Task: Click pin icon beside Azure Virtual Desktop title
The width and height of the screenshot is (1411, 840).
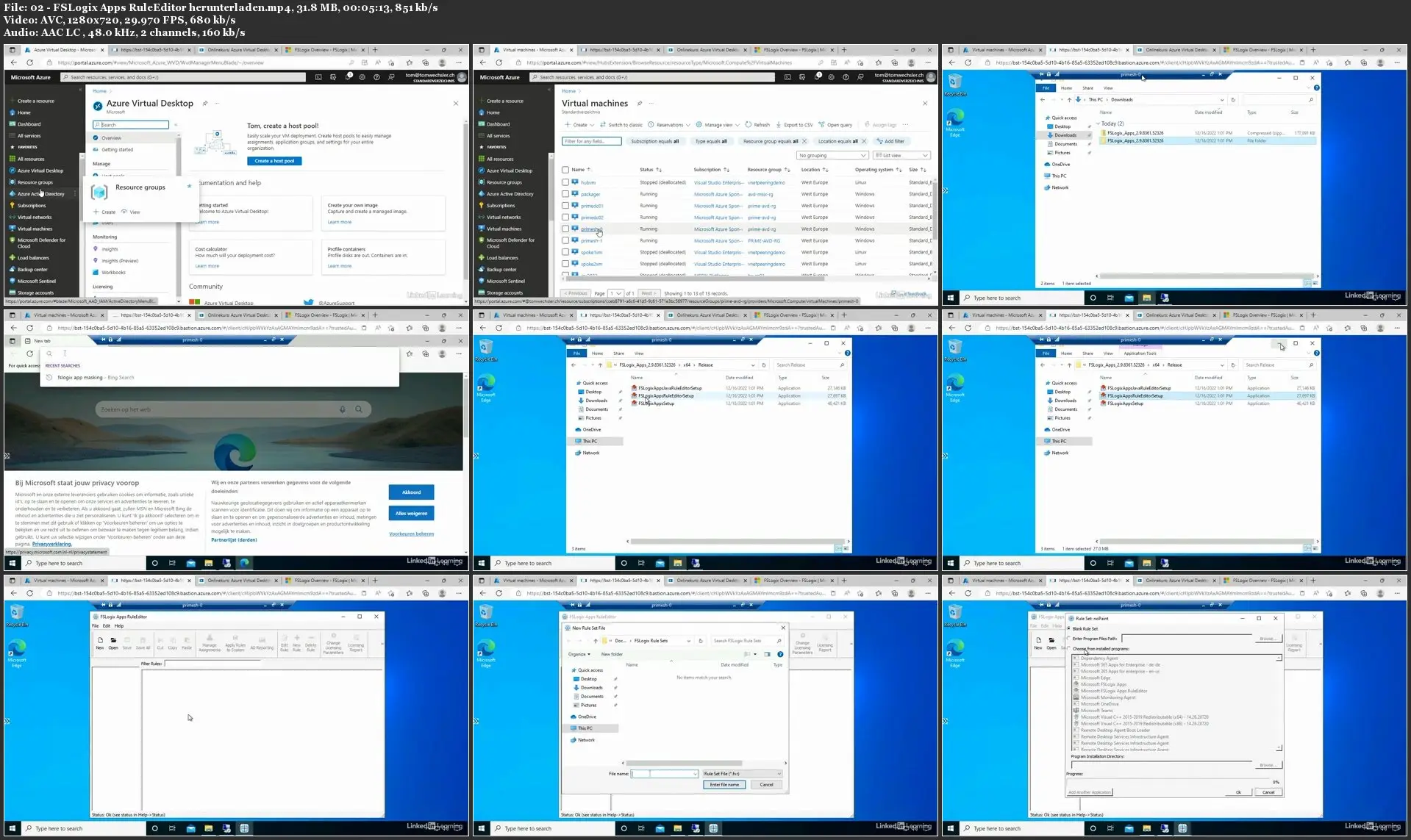Action: coord(205,104)
